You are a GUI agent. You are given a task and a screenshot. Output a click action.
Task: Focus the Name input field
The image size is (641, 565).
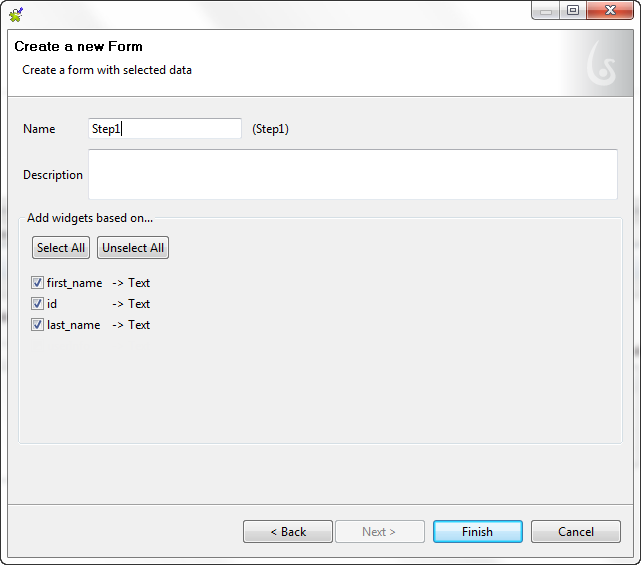click(x=165, y=129)
